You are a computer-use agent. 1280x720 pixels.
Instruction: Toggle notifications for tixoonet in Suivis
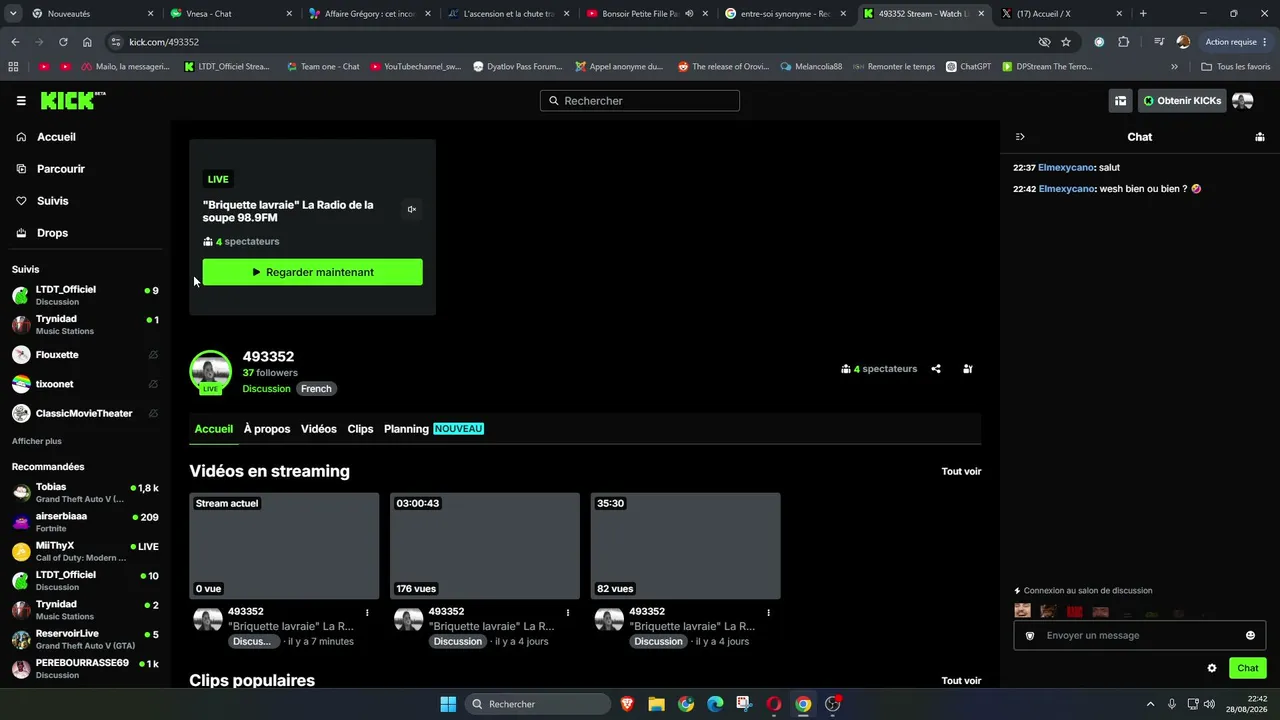pyautogui.click(x=153, y=384)
